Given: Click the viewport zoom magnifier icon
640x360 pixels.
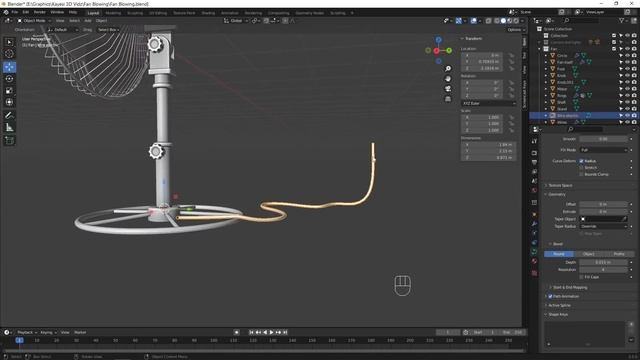Looking at the screenshot, I should pos(448,69).
